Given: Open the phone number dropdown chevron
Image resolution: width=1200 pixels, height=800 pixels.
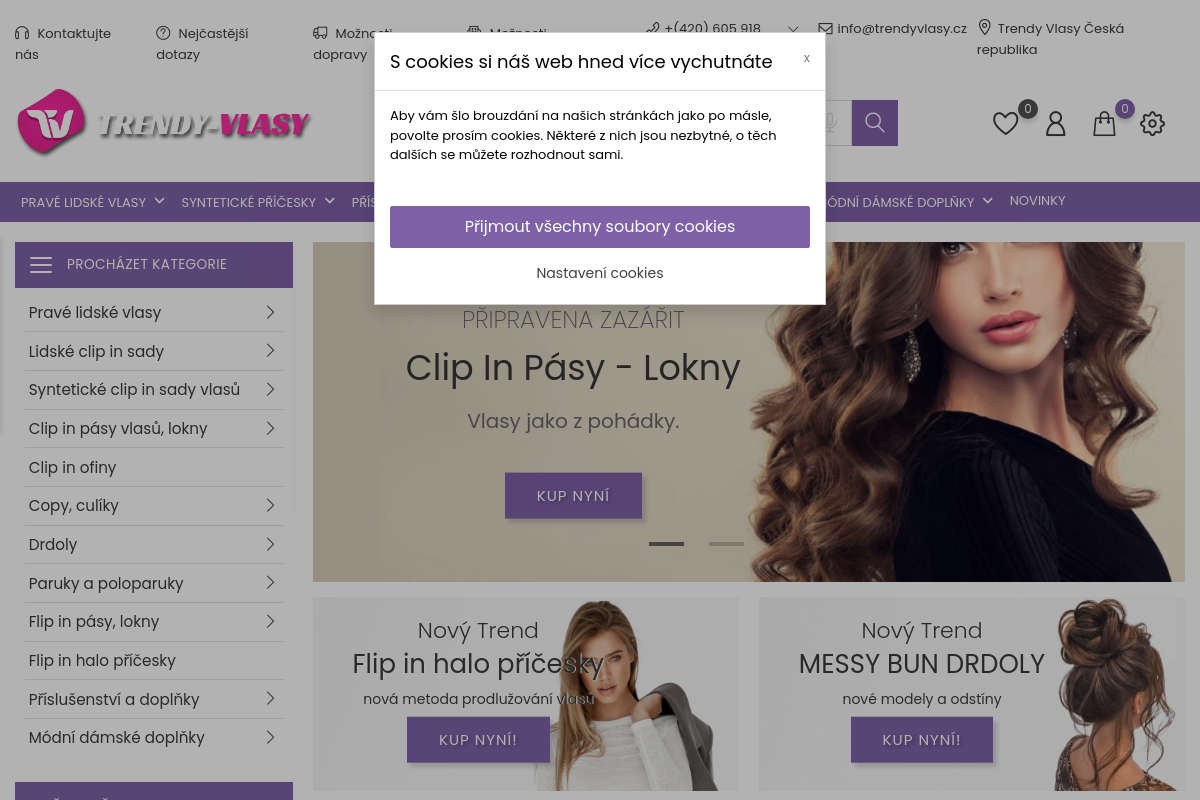Looking at the screenshot, I should coord(793,29).
